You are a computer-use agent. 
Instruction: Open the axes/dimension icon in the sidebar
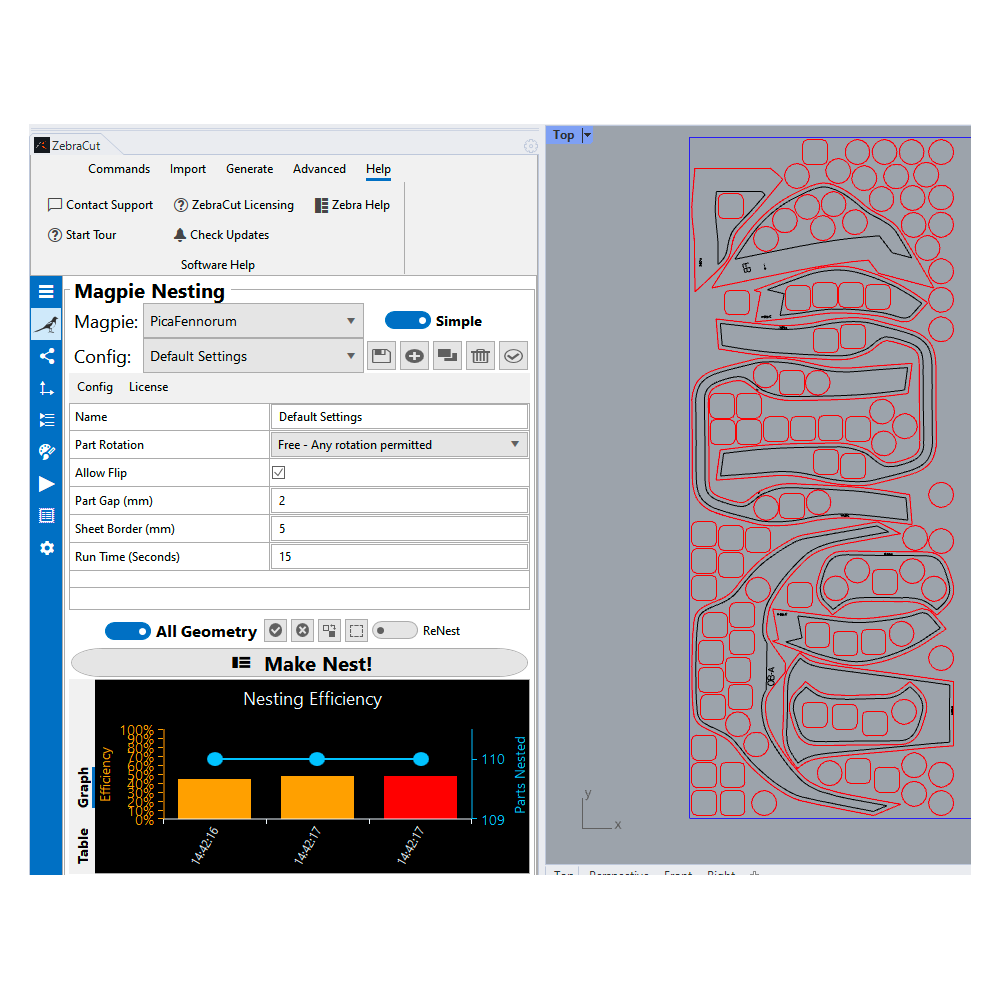click(x=47, y=388)
